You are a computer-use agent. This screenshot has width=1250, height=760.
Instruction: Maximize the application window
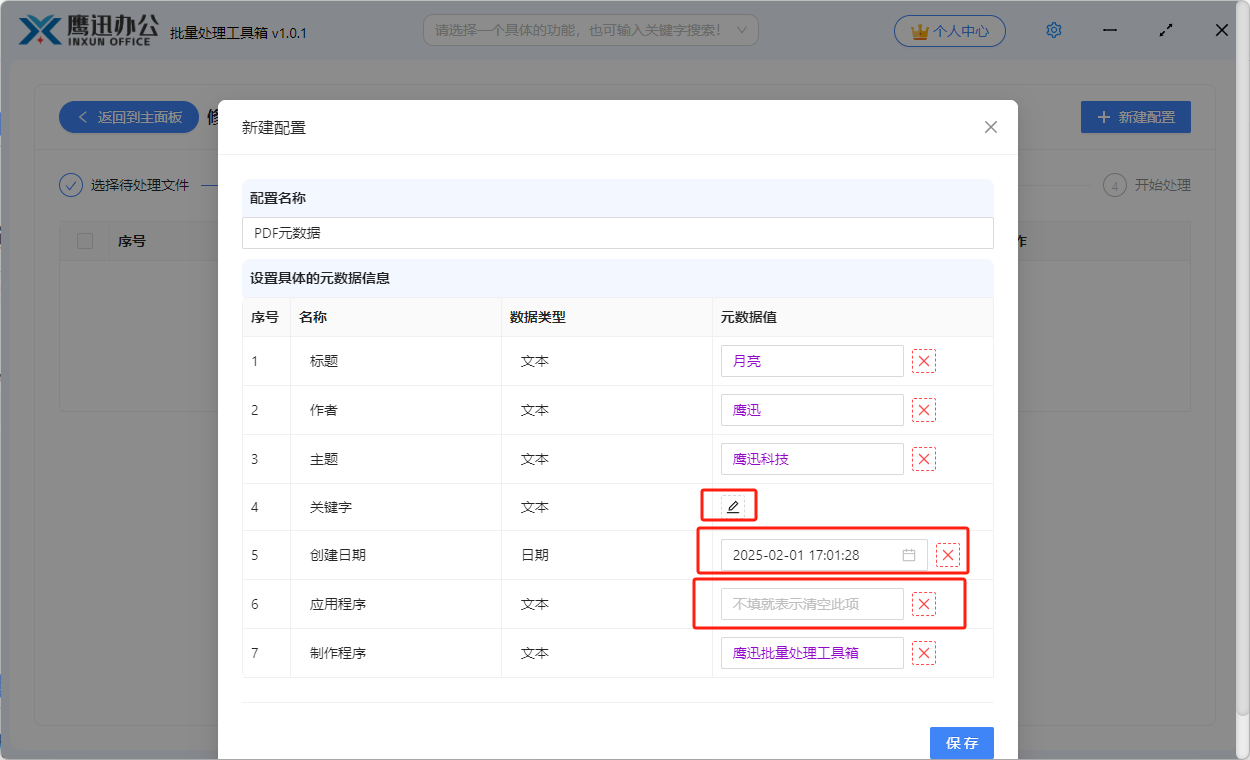(x=1165, y=30)
